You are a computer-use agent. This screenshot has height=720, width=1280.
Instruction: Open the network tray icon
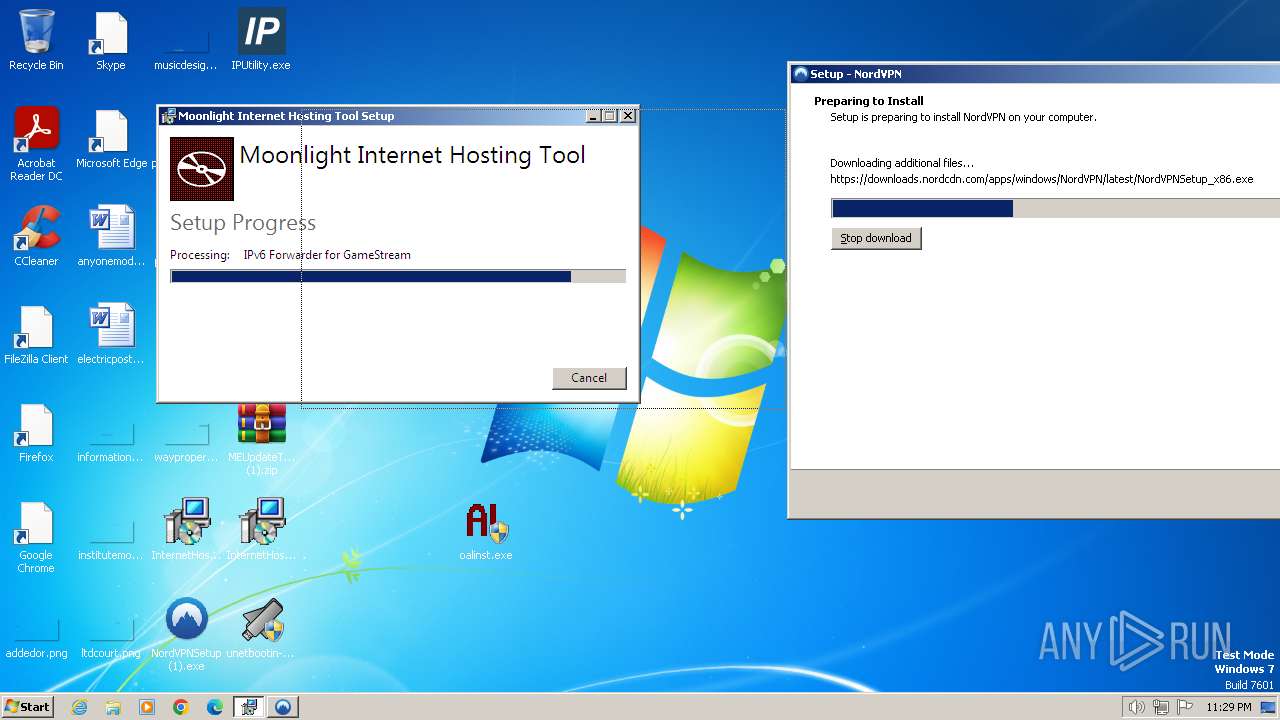(x=1161, y=707)
